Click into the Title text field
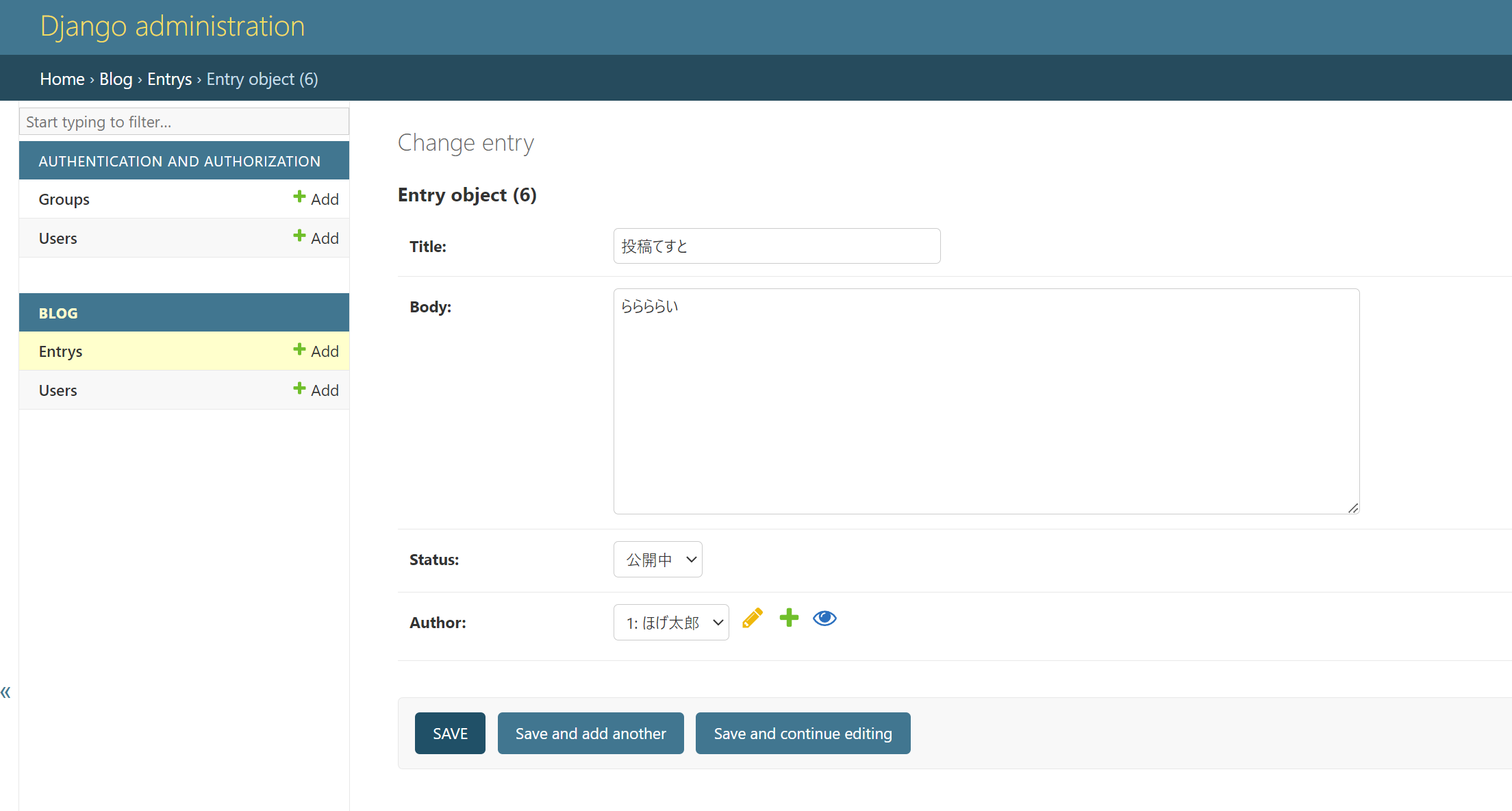Image resolution: width=1512 pixels, height=811 pixels. [777, 246]
